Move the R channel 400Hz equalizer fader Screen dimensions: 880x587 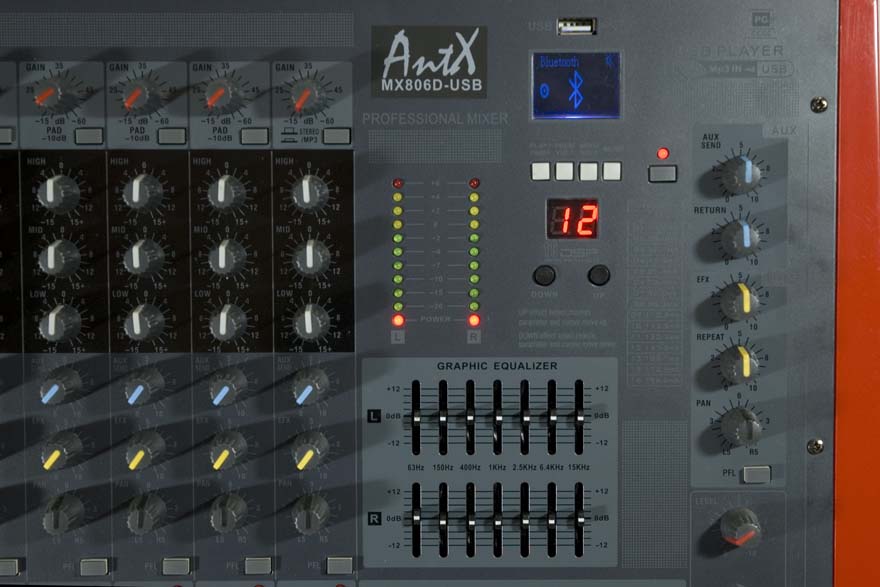coord(470,522)
